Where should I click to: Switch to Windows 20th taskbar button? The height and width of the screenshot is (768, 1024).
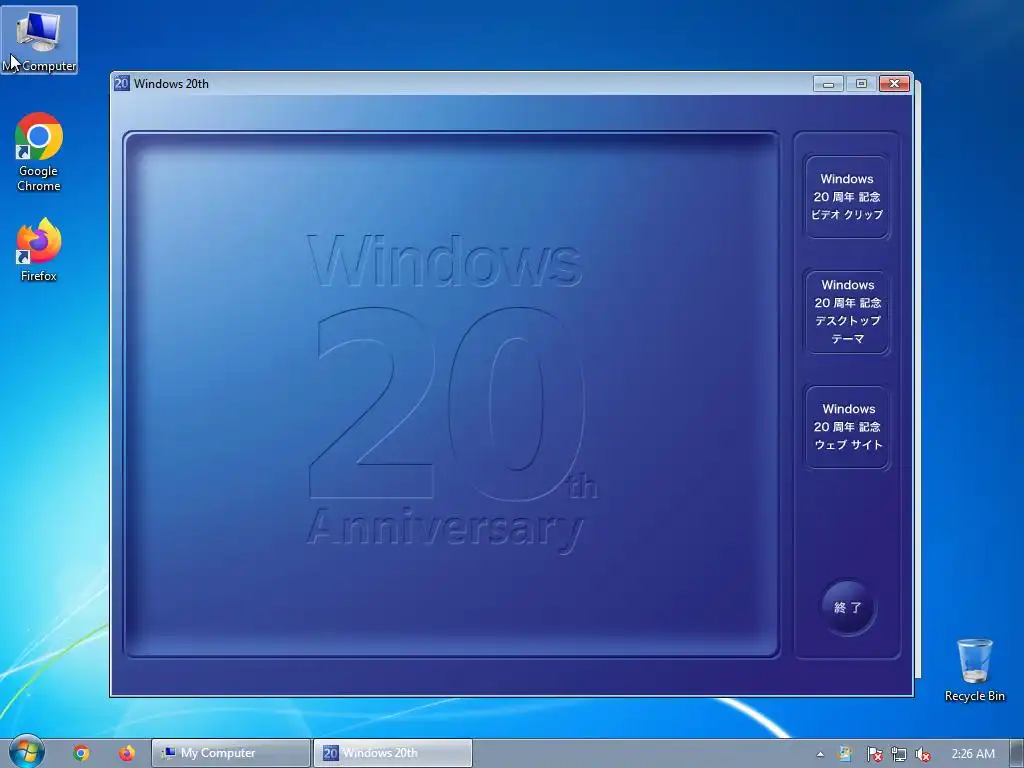pyautogui.click(x=393, y=753)
